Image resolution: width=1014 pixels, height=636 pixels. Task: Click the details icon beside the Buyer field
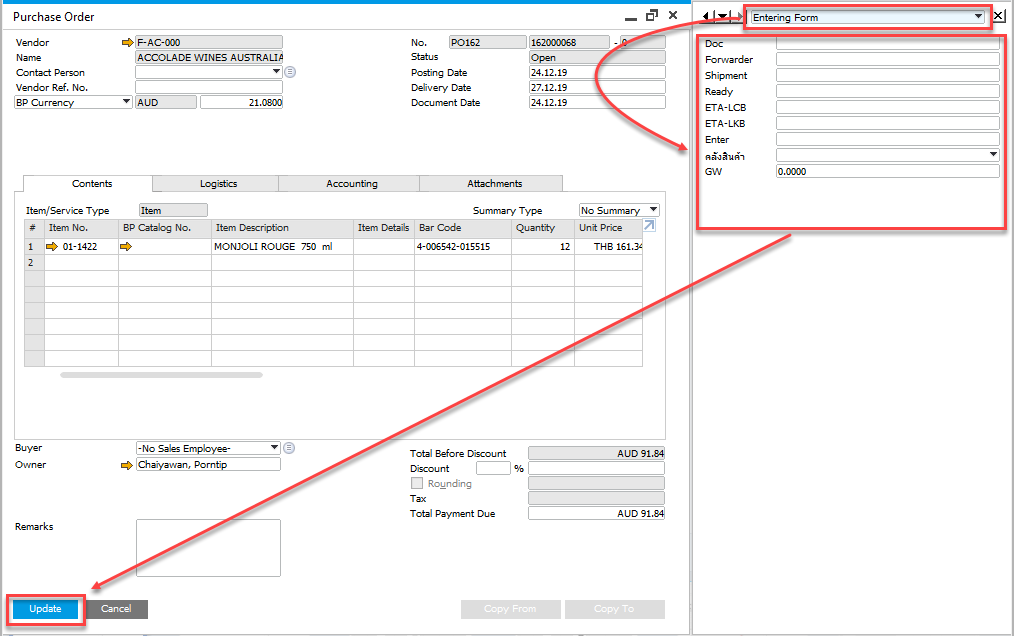[x=289, y=448]
